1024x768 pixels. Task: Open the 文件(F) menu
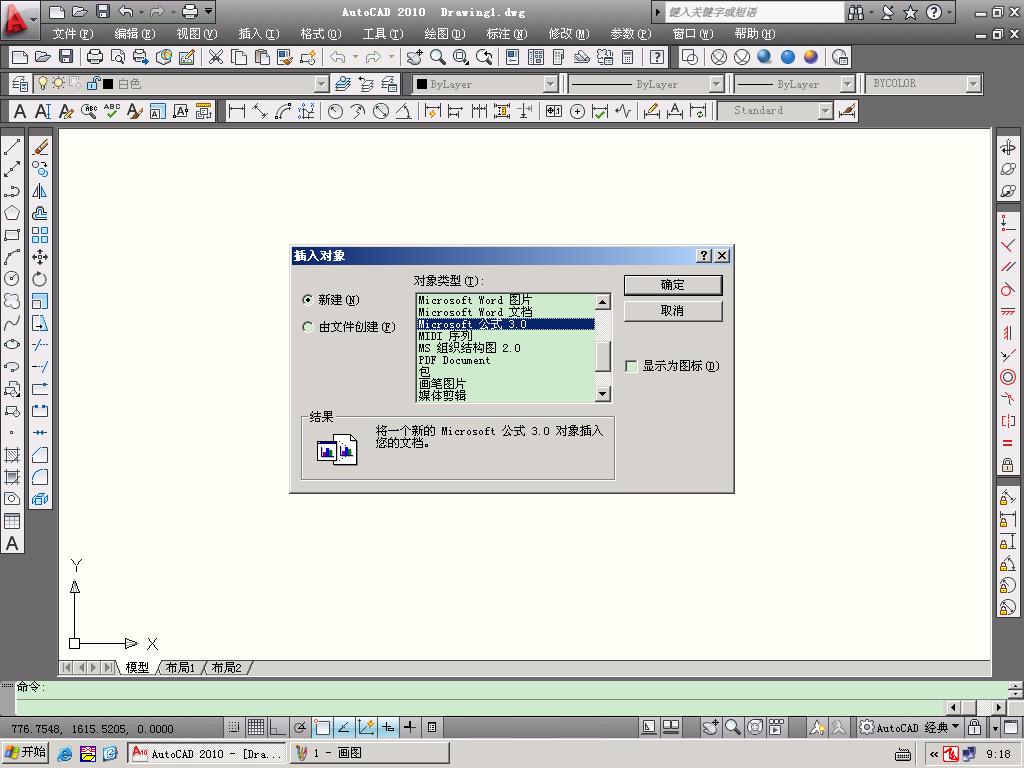click(73, 33)
